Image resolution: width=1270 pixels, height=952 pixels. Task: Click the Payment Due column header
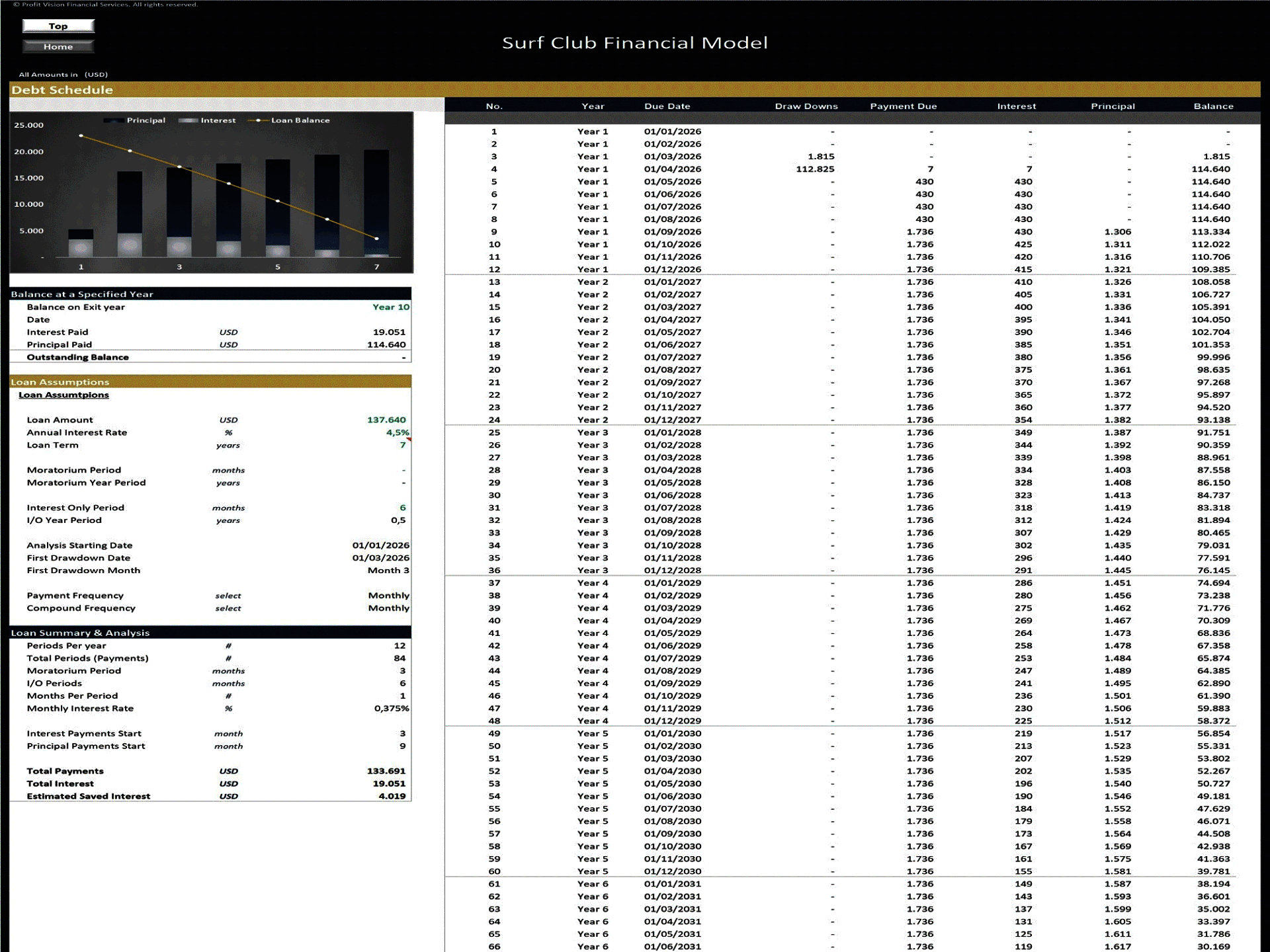click(x=903, y=106)
